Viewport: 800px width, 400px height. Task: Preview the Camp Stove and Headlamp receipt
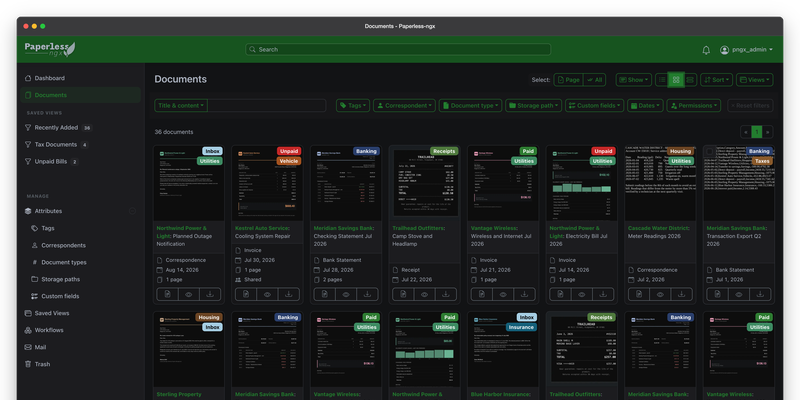[424, 294]
